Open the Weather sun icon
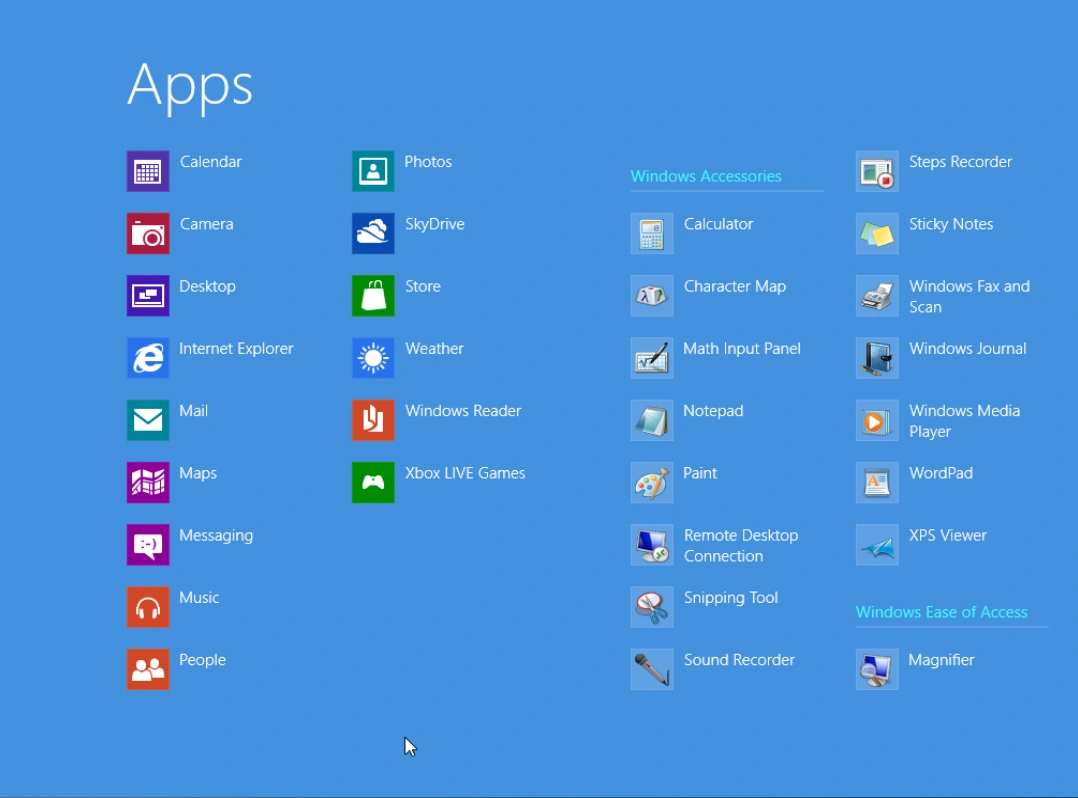 pyautogui.click(x=373, y=358)
